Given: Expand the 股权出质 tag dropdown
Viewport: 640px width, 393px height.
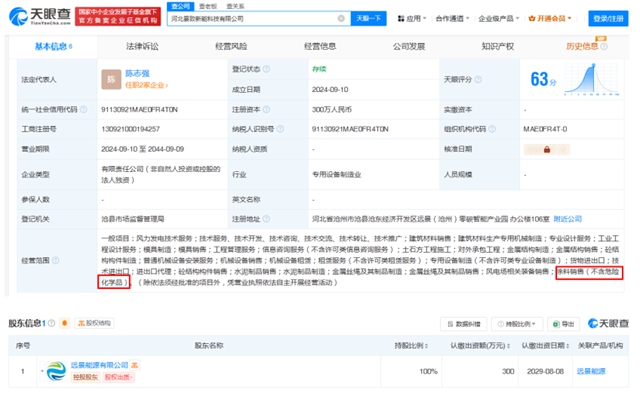Looking at the screenshot, I should pyautogui.click(x=118, y=377).
